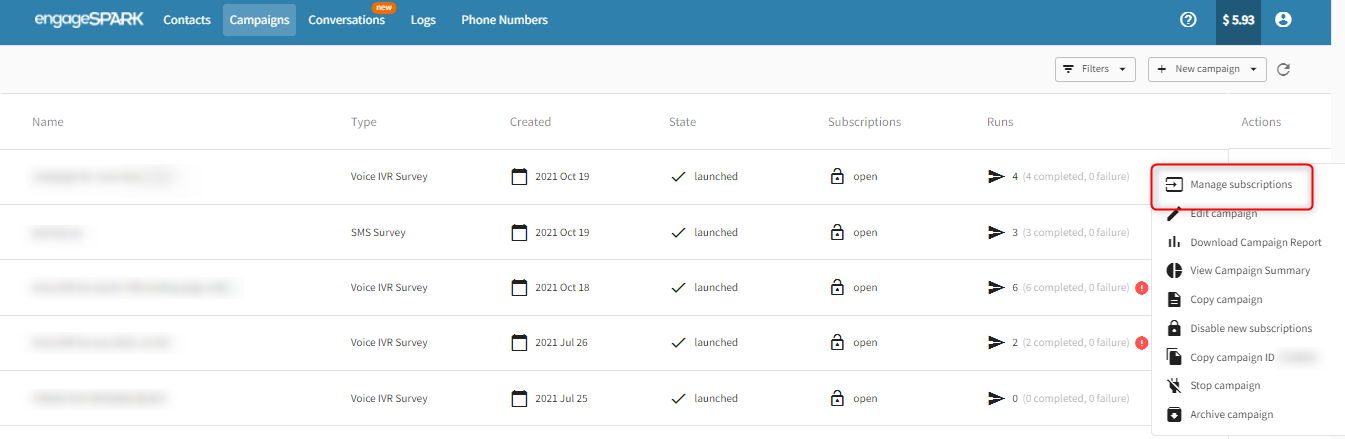Image resolution: width=1345 pixels, height=439 pixels.
Task: Click the calendar icon for the Jul 25 campaign
Action: pyautogui.click(x=519, y=398)
